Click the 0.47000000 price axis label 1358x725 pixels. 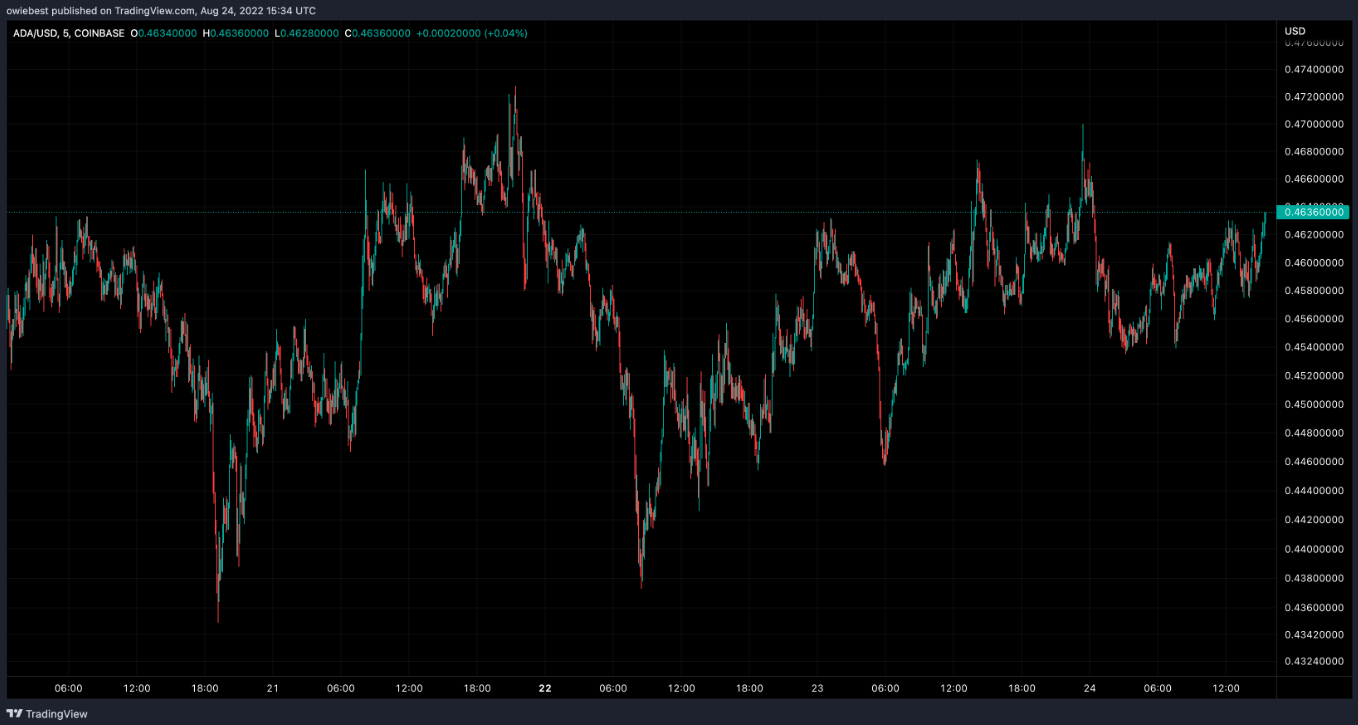(x=1313, y=124)
